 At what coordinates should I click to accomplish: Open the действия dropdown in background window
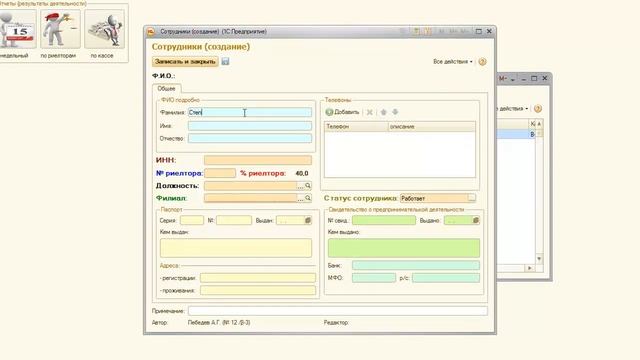pyautogui.click(x=513, y=109)
